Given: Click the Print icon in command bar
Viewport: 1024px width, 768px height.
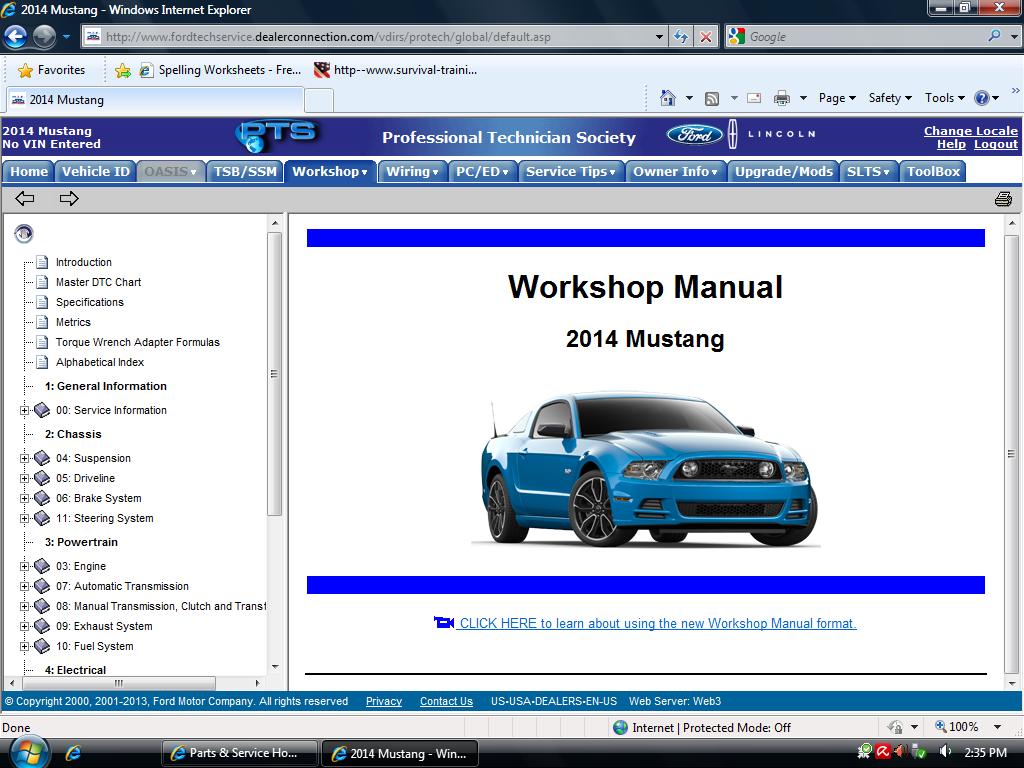Looking at the screenshot, I should click(x=782, y=99).
